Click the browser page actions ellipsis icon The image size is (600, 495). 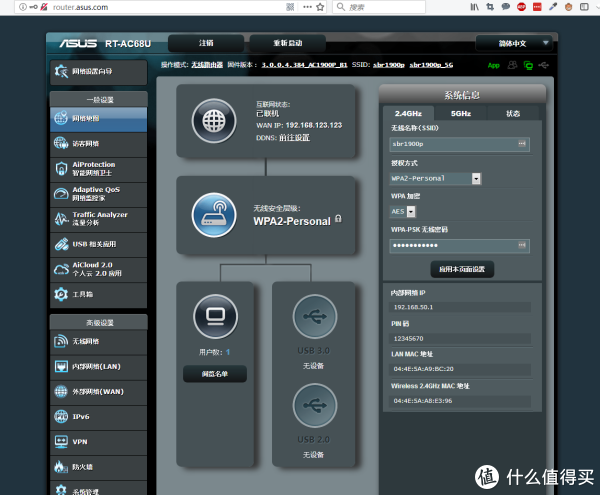tap(307, 7)
